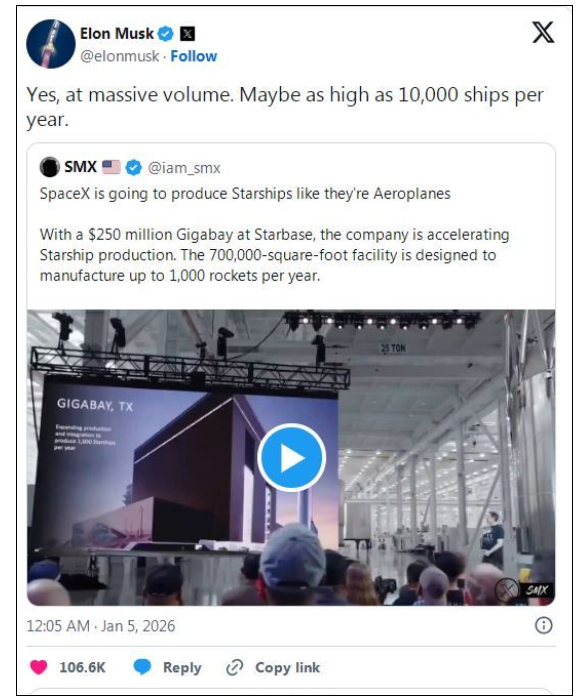Click Elon Musk's profile avatar

coord(50,44)
